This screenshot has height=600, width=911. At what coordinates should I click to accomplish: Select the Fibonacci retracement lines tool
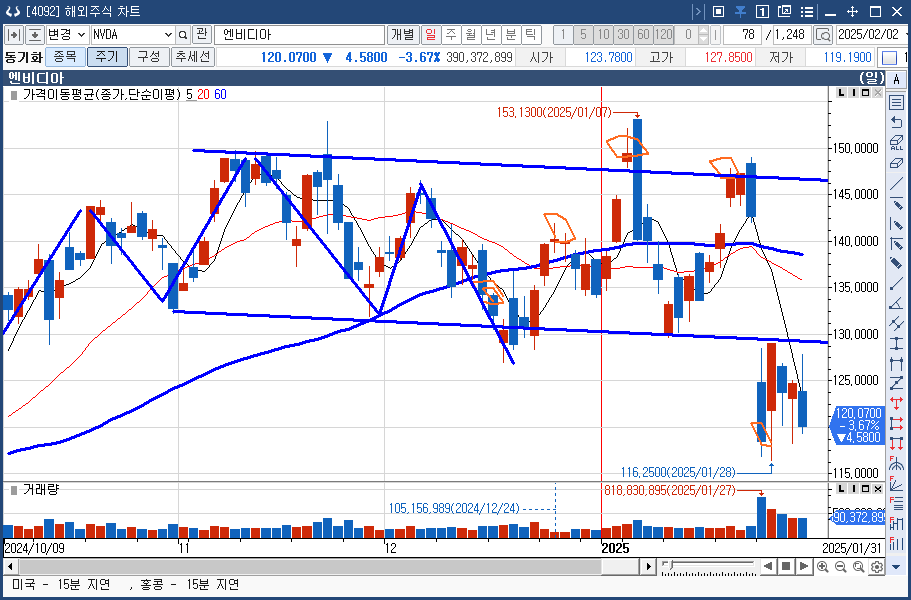pyautogui.click(x=896, y=504)
